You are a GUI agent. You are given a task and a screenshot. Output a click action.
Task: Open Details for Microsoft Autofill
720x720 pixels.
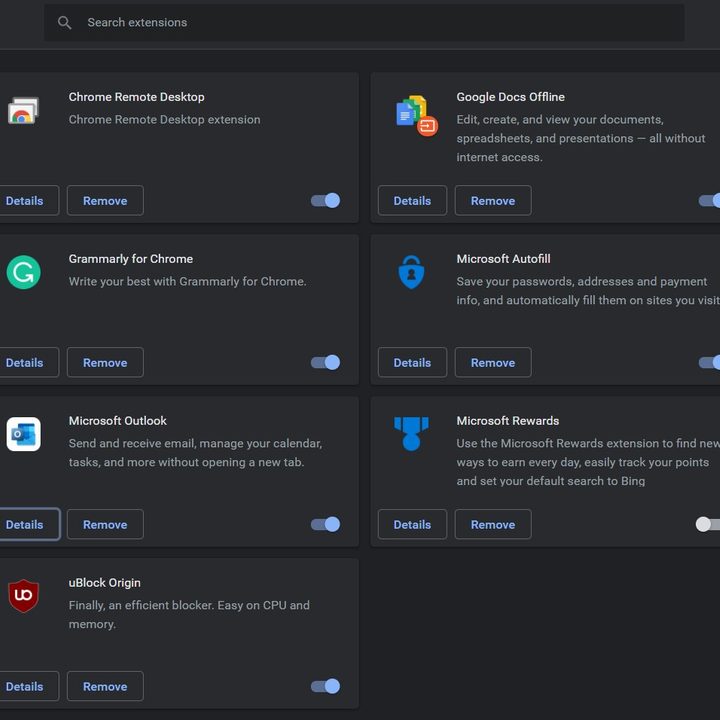[412, 363]
